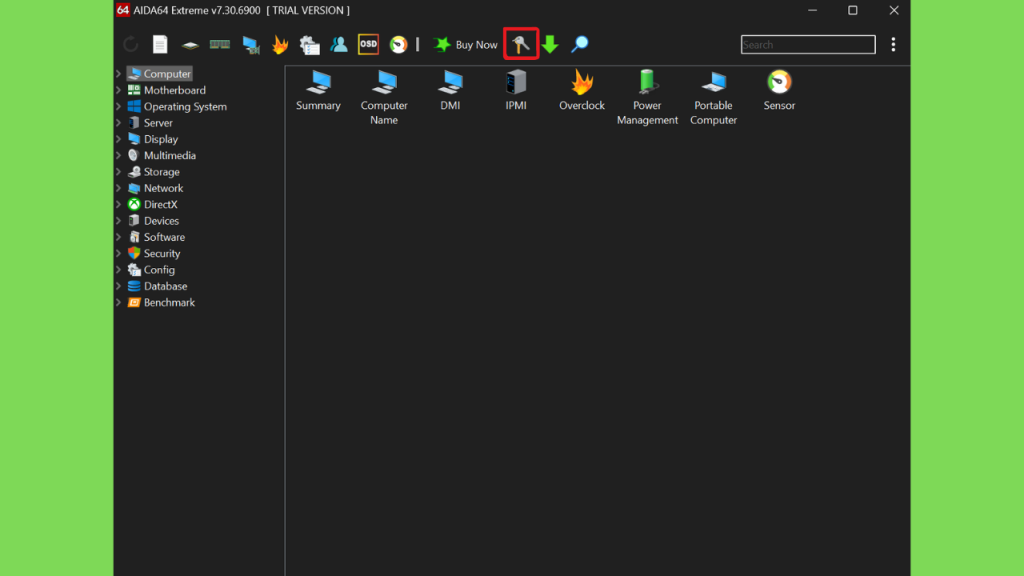Select Server in the tree
This screenshot has height=576, width=1024.
click(150, 123)
